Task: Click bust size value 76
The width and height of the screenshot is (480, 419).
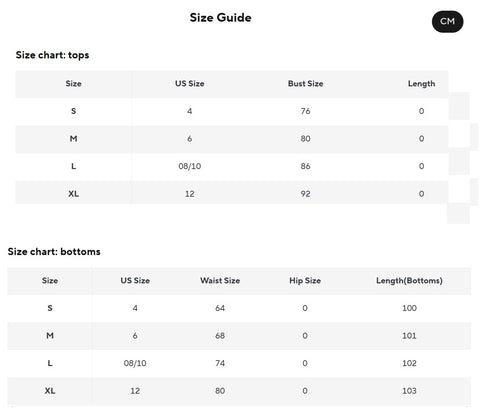Action: (x=306, y=111)
